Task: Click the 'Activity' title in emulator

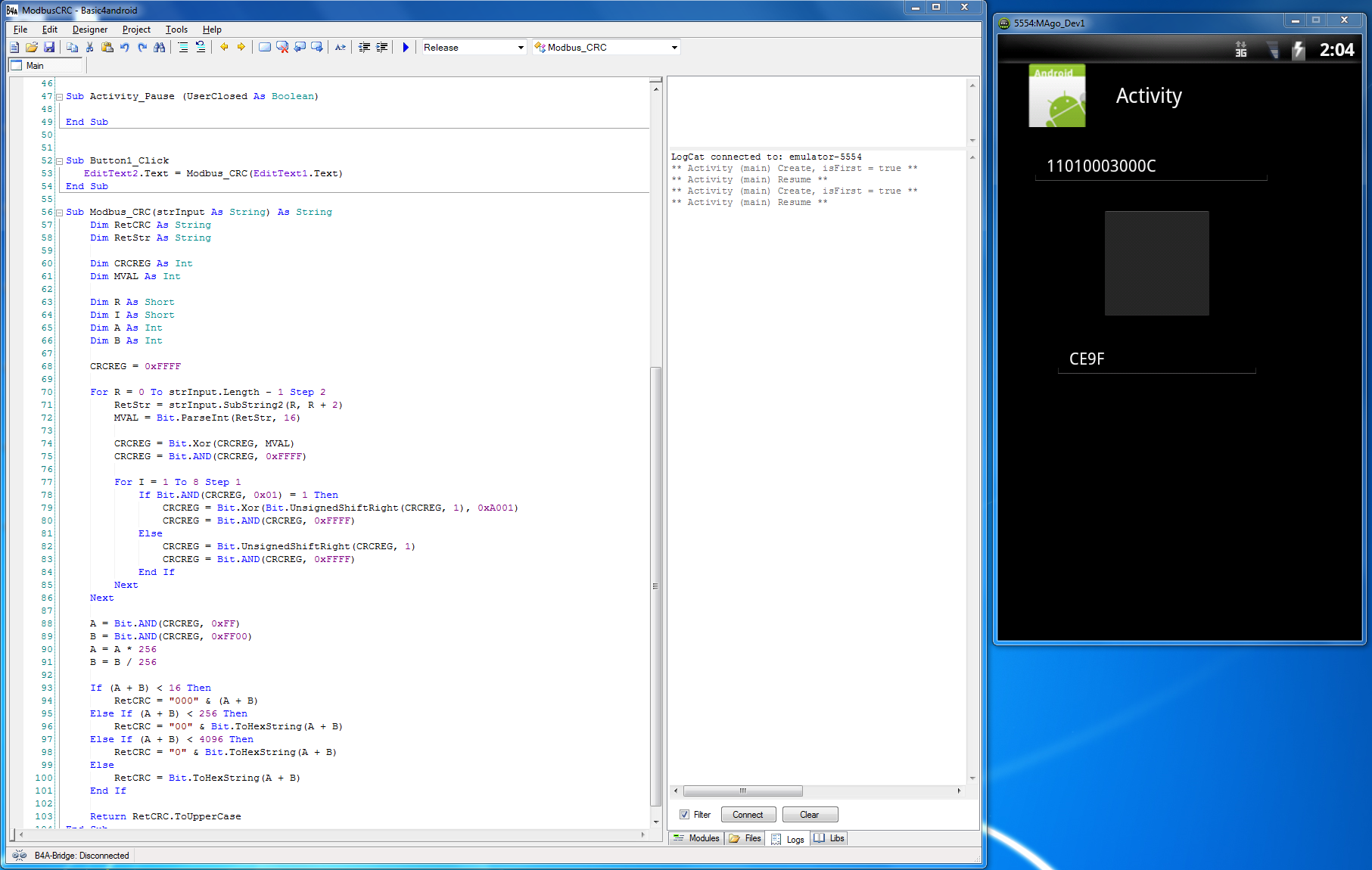Action: point(1149,96)
